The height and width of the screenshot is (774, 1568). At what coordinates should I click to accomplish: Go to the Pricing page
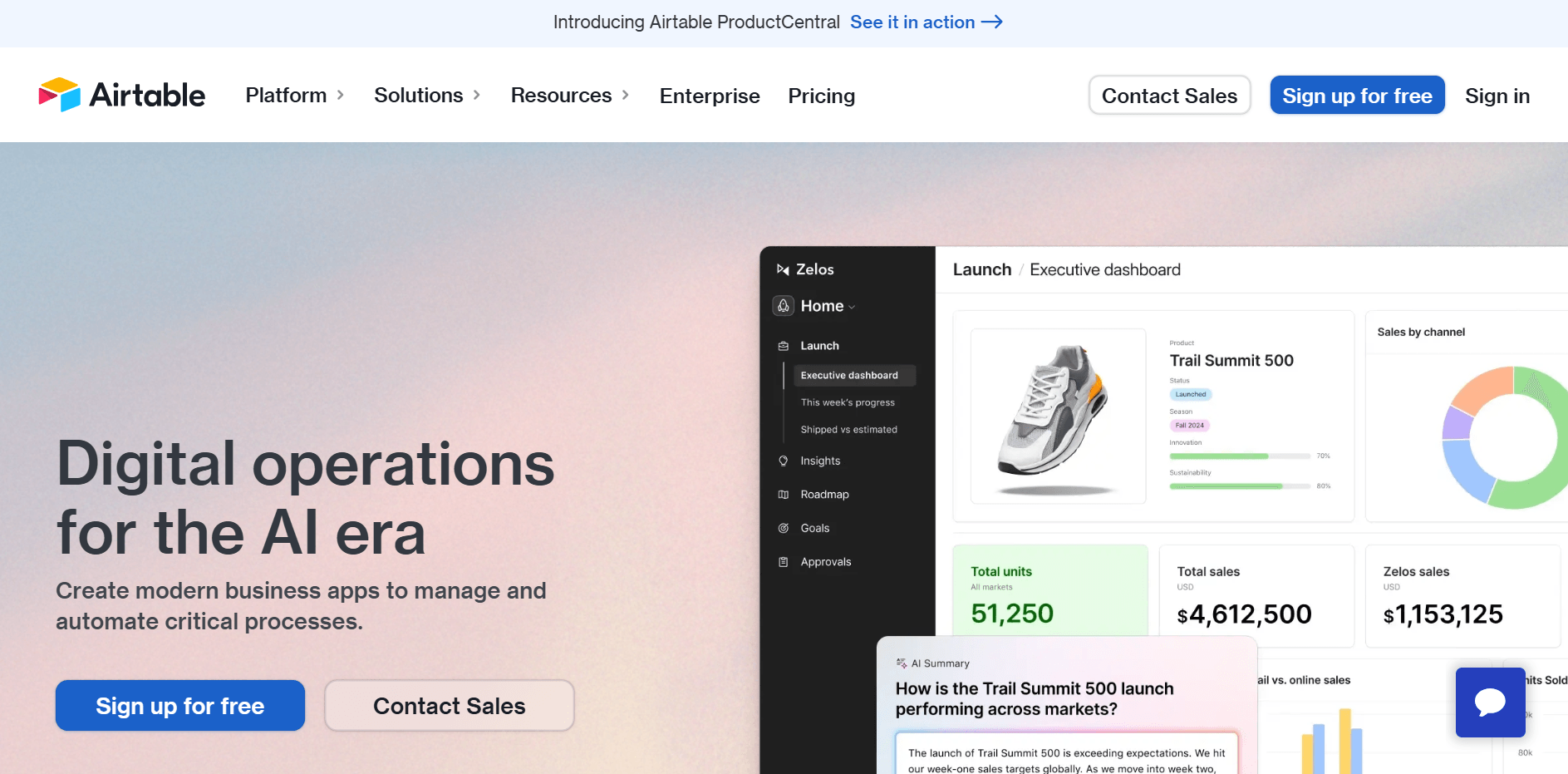point(821,96)
